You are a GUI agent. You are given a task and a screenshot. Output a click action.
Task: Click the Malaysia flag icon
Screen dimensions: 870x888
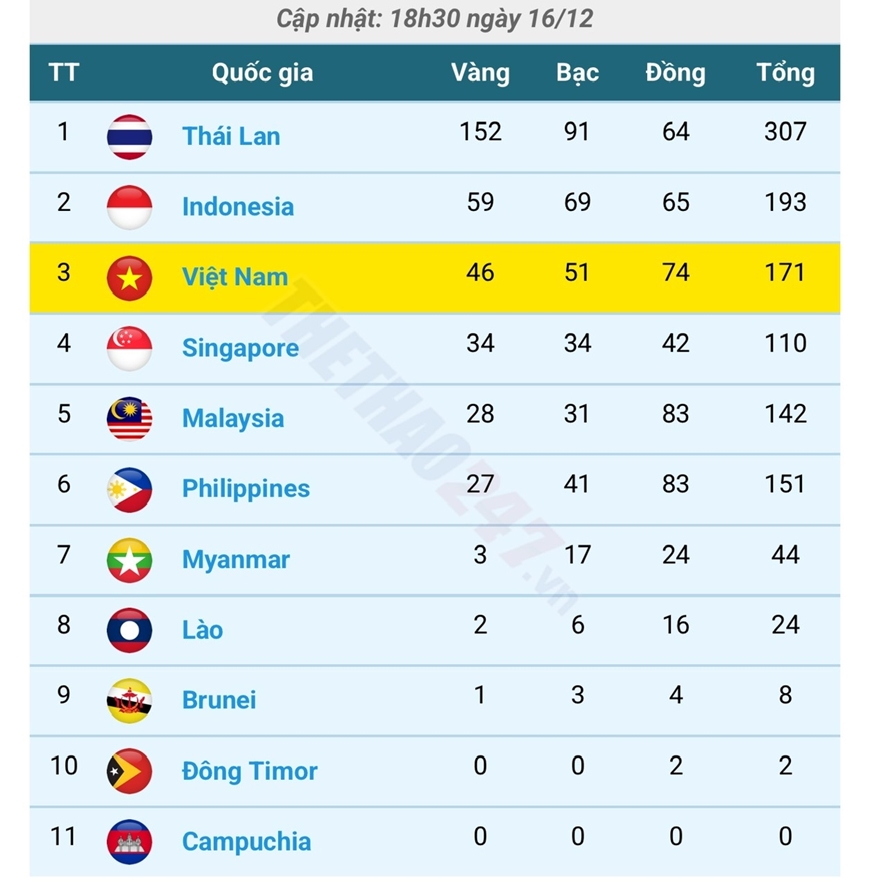point(130,418)
